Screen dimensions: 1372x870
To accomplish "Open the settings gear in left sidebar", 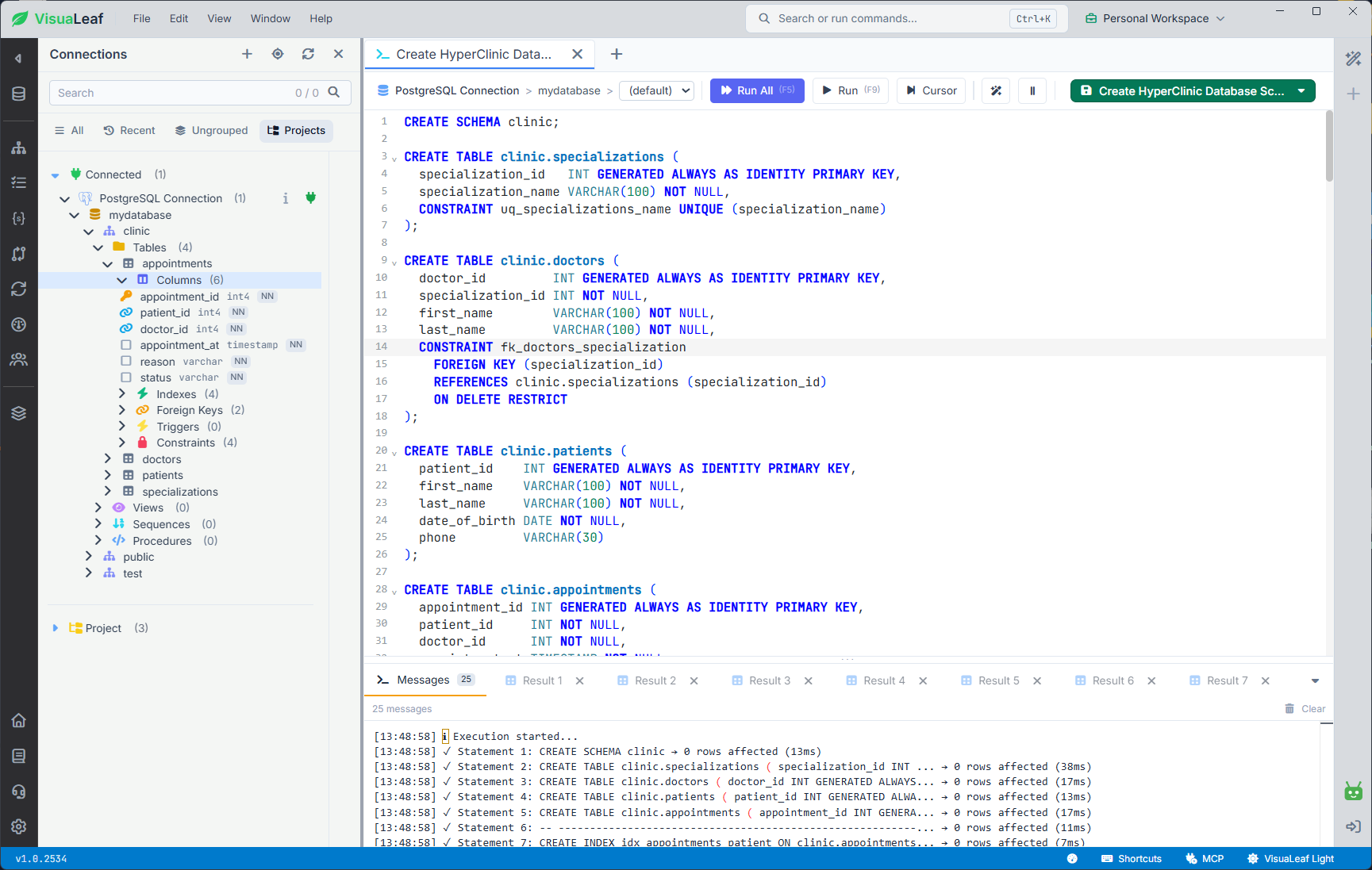I will (19, 826).
